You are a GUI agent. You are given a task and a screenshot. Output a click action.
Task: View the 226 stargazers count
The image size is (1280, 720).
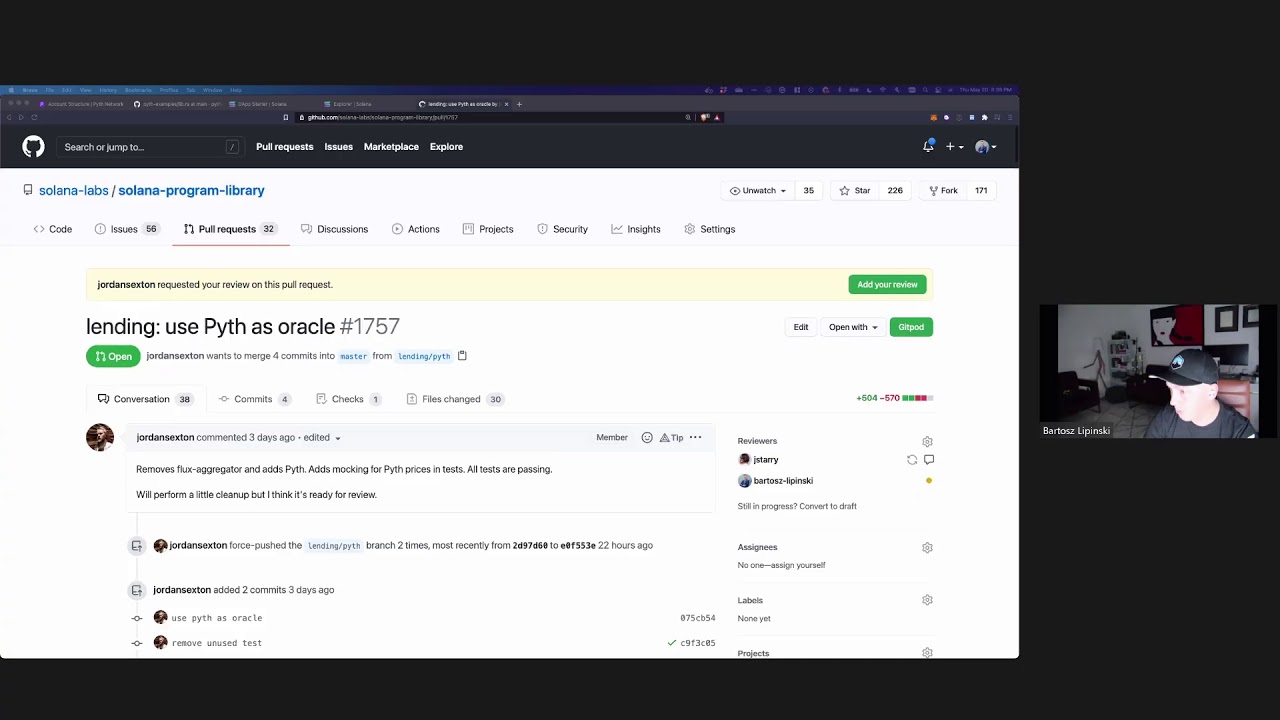click(x=895, y=190)
